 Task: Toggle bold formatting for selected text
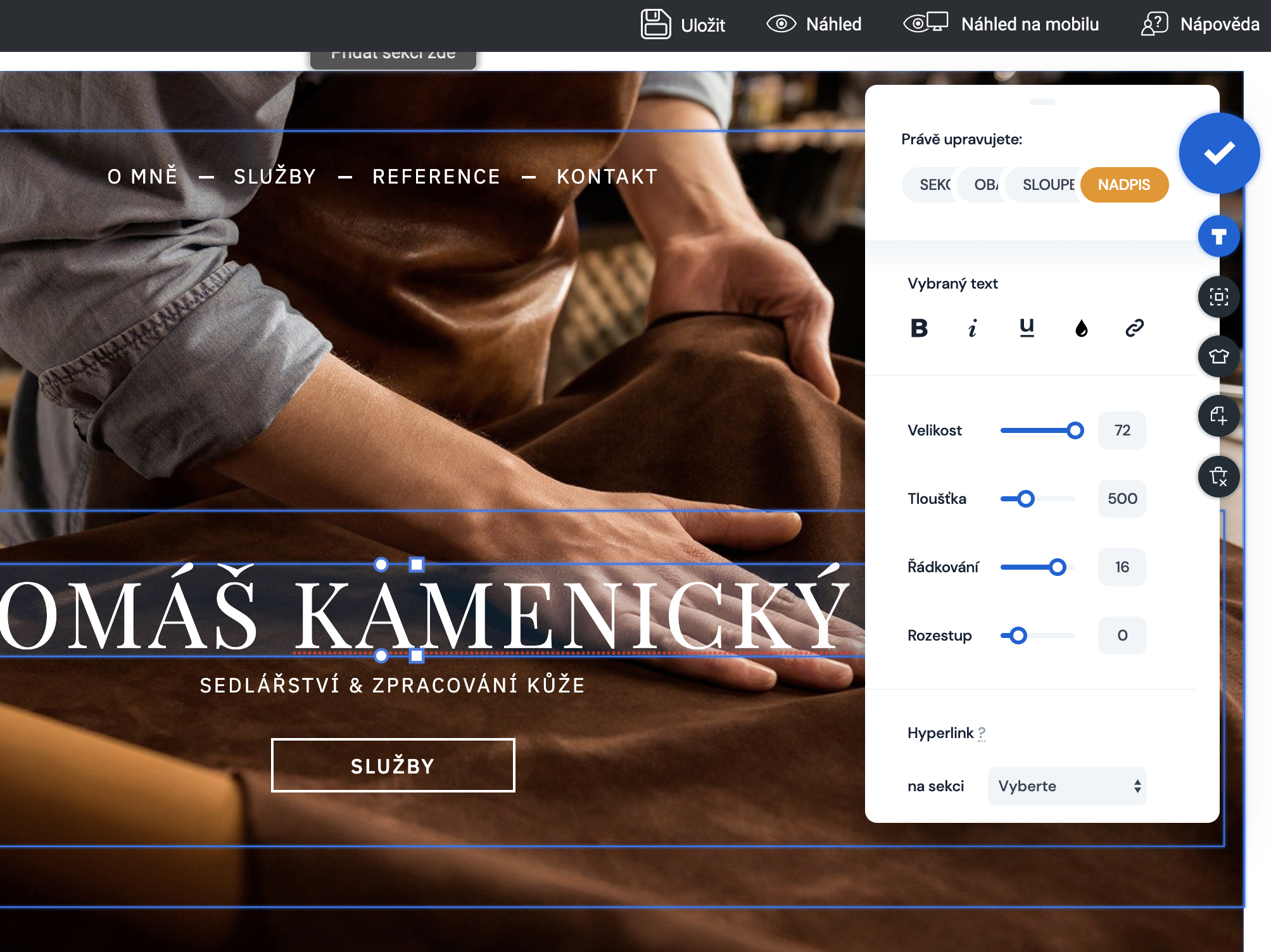919,328
